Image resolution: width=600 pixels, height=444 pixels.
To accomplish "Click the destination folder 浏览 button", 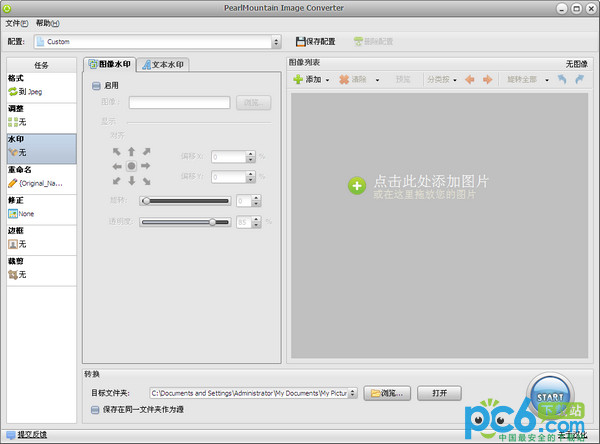I will click(387, 393).
